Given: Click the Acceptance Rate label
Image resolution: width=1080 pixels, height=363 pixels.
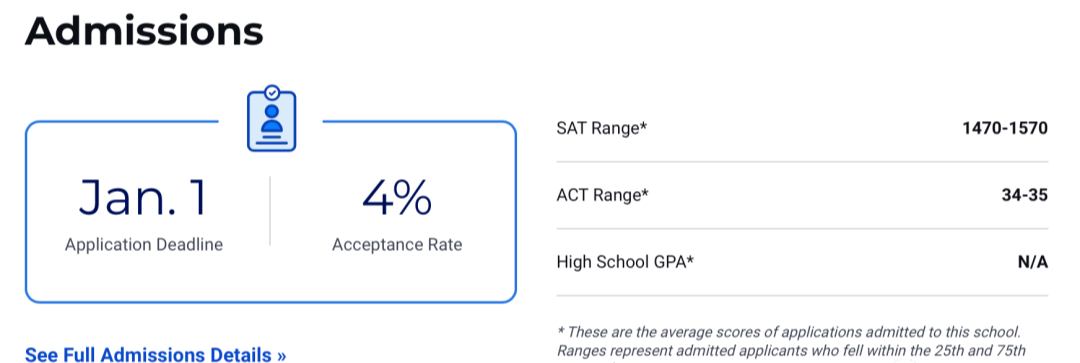Looking at the screenshot, I should [x=397, y=245].
